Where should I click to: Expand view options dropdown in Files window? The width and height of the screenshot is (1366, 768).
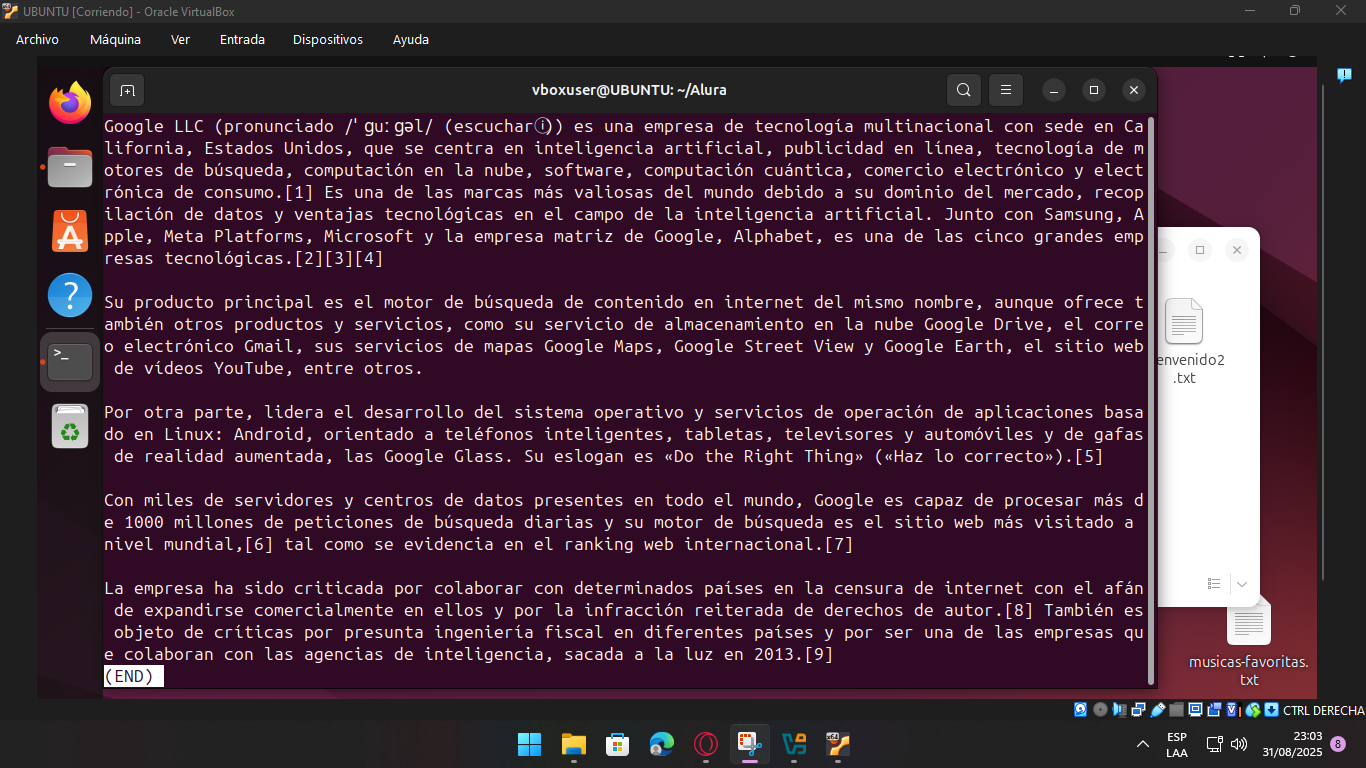pyautogui.click(x=1241, y=583)
